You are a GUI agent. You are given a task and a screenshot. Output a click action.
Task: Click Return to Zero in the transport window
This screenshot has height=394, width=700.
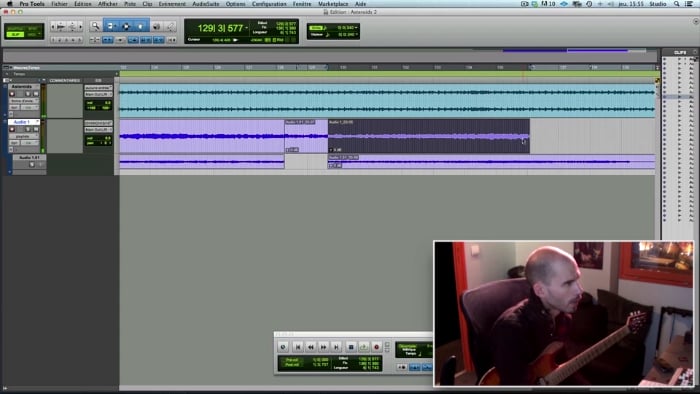point(298,347)
